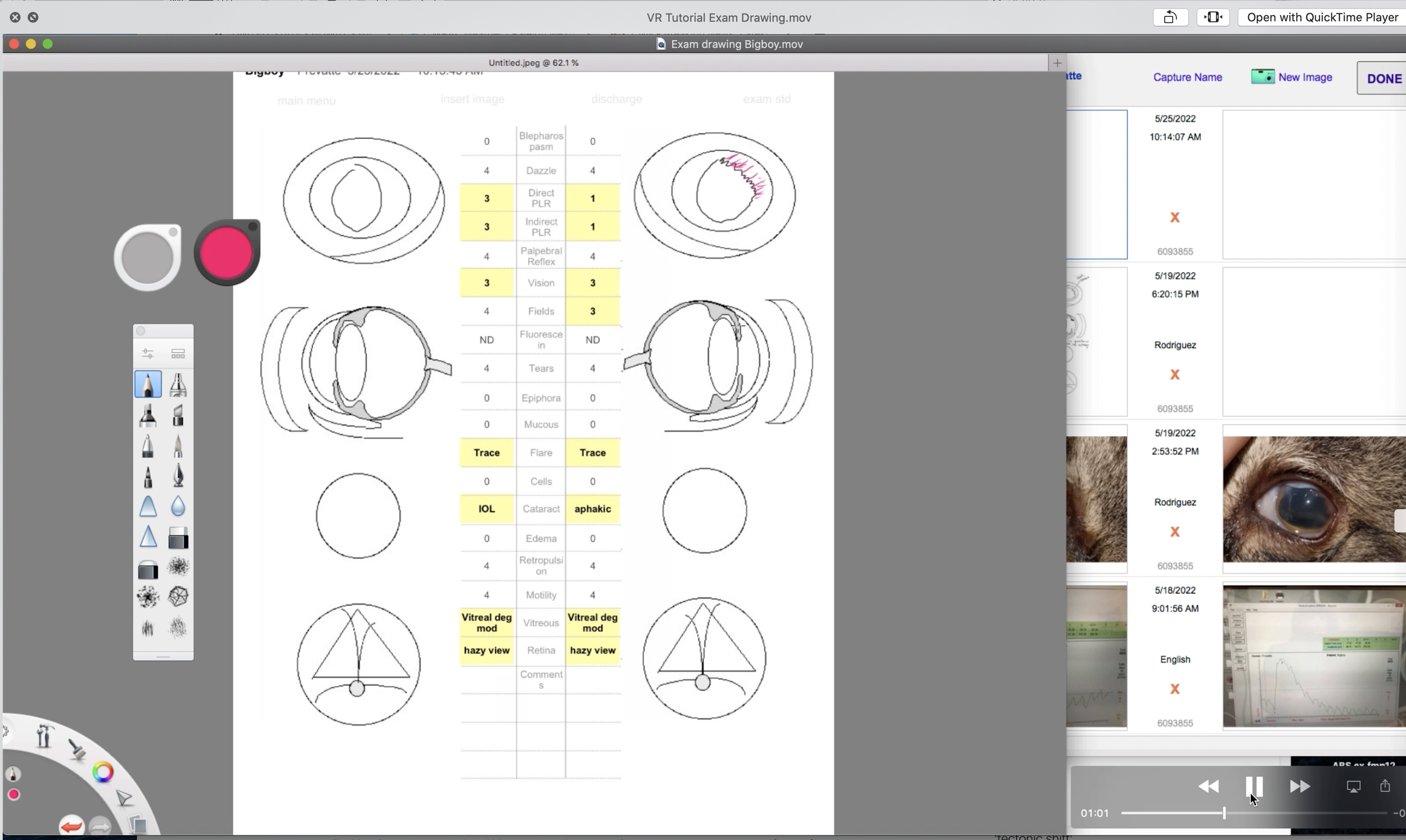1406x840 pixels.
Task: Click the pink color puck
Action: pos(227,253)
